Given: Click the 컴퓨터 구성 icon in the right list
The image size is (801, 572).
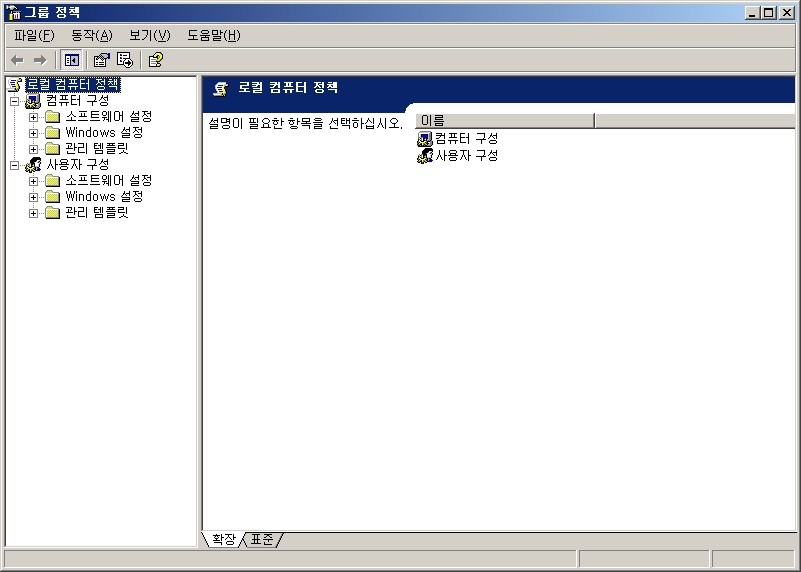Looking at the screenshot, I should tap(425, 139).
